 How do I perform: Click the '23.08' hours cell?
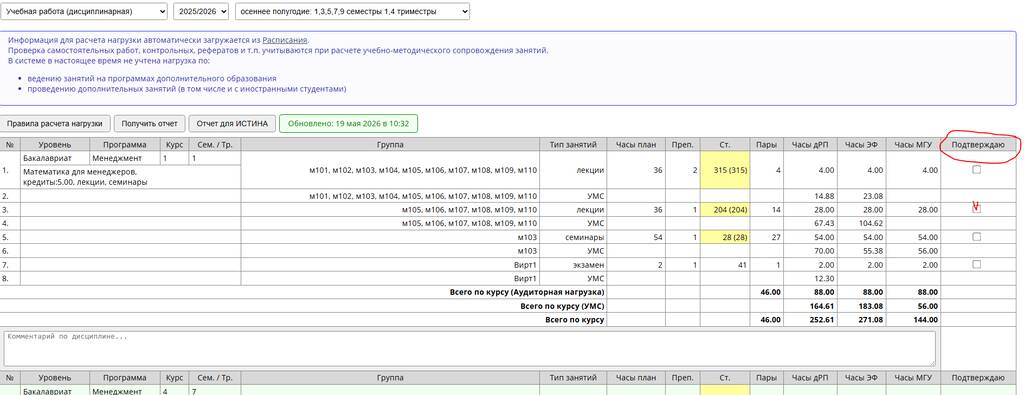(x=861, y=196)
